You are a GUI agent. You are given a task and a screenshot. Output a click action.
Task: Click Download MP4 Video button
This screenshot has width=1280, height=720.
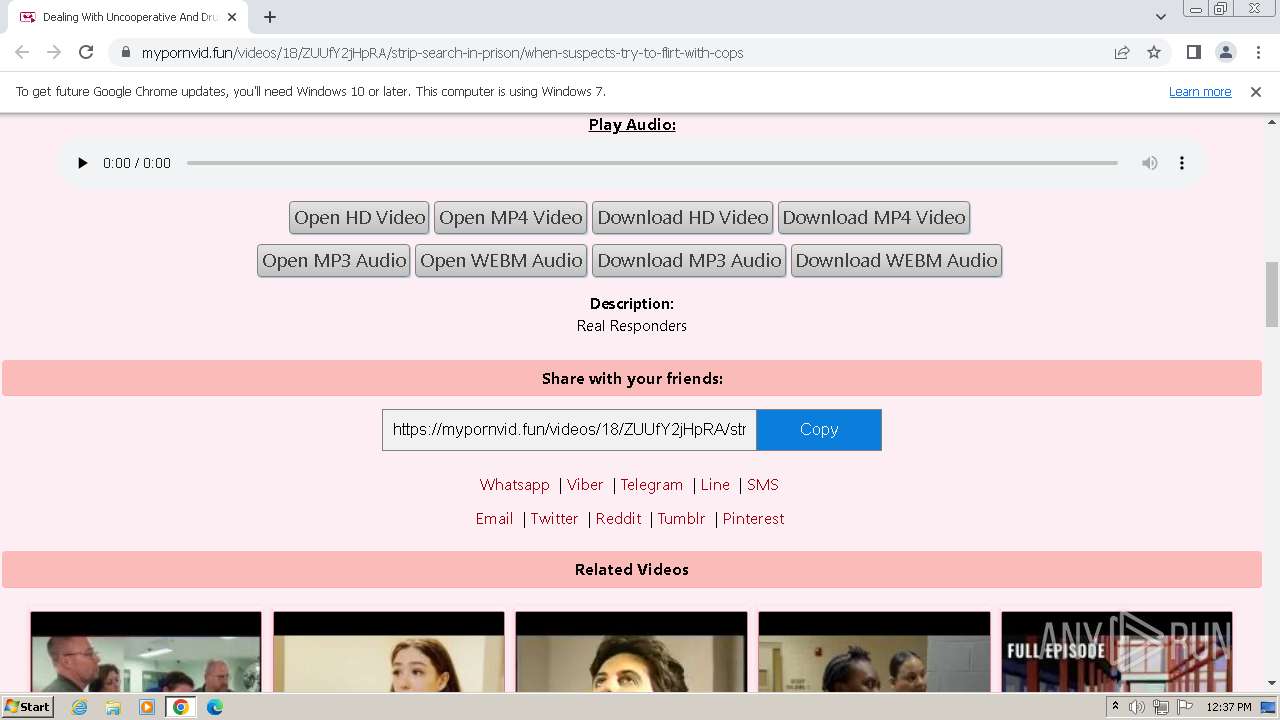(874, 218)
